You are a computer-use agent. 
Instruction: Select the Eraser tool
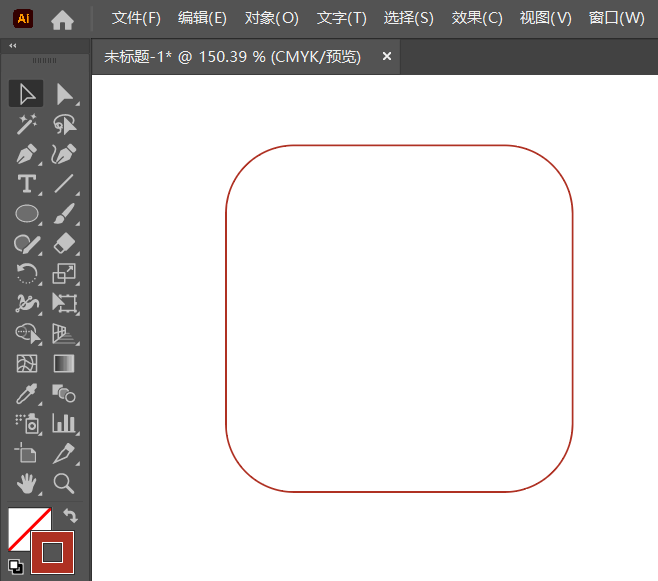[64, 244]
